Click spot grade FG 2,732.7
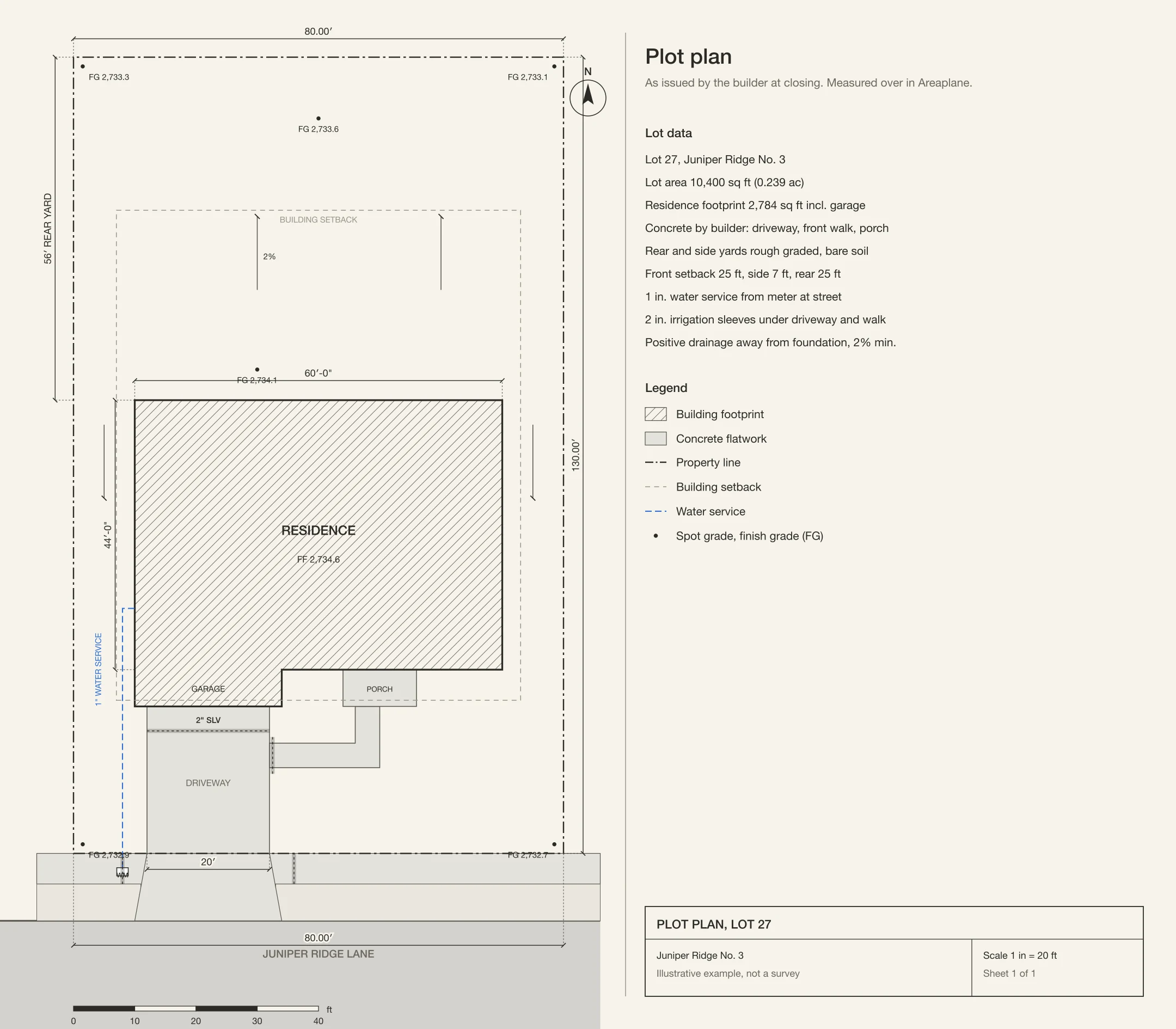The height and width of the screenshot is (1029, 1176). pyautogui.click(x=528, y=855)
